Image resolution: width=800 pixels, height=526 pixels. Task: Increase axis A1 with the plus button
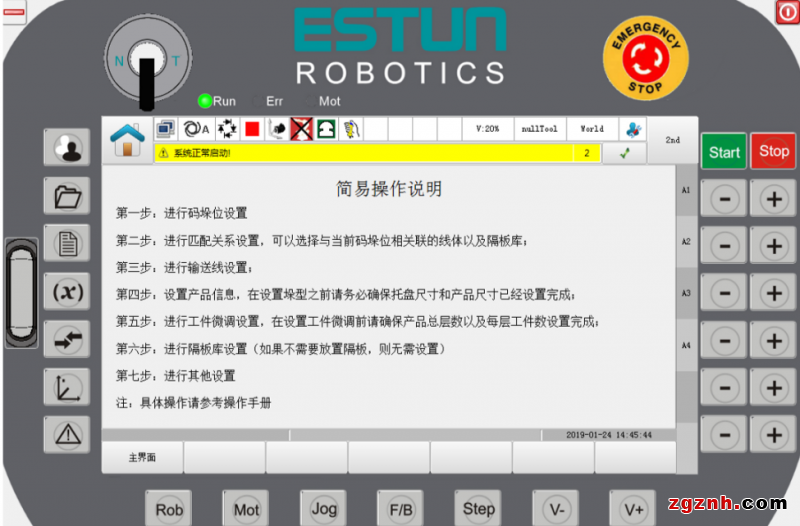[x=774, y=199]
